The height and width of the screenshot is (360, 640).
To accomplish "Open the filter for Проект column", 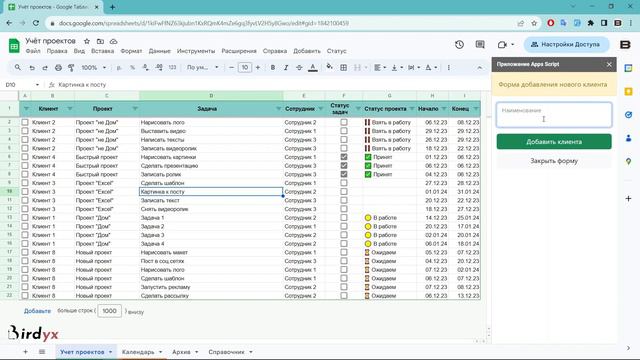I will [135, 109].
